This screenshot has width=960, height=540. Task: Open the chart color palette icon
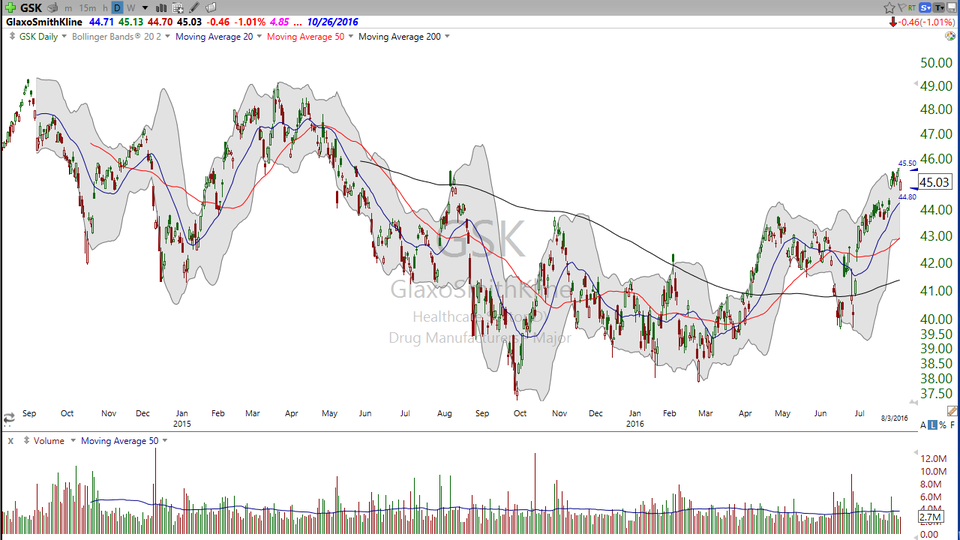click(x=950, y=36)
